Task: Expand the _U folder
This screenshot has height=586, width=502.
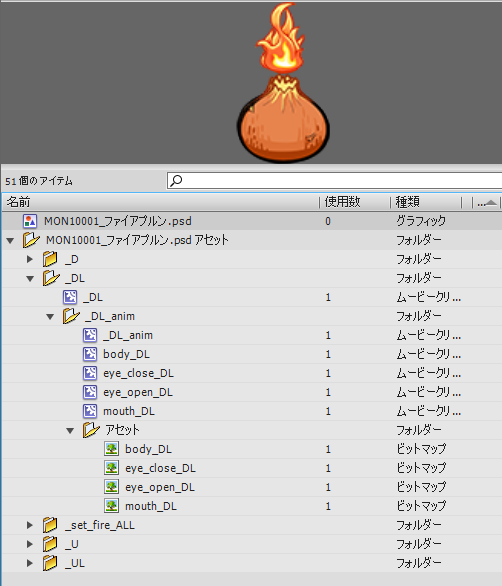Action: (30, 544)
